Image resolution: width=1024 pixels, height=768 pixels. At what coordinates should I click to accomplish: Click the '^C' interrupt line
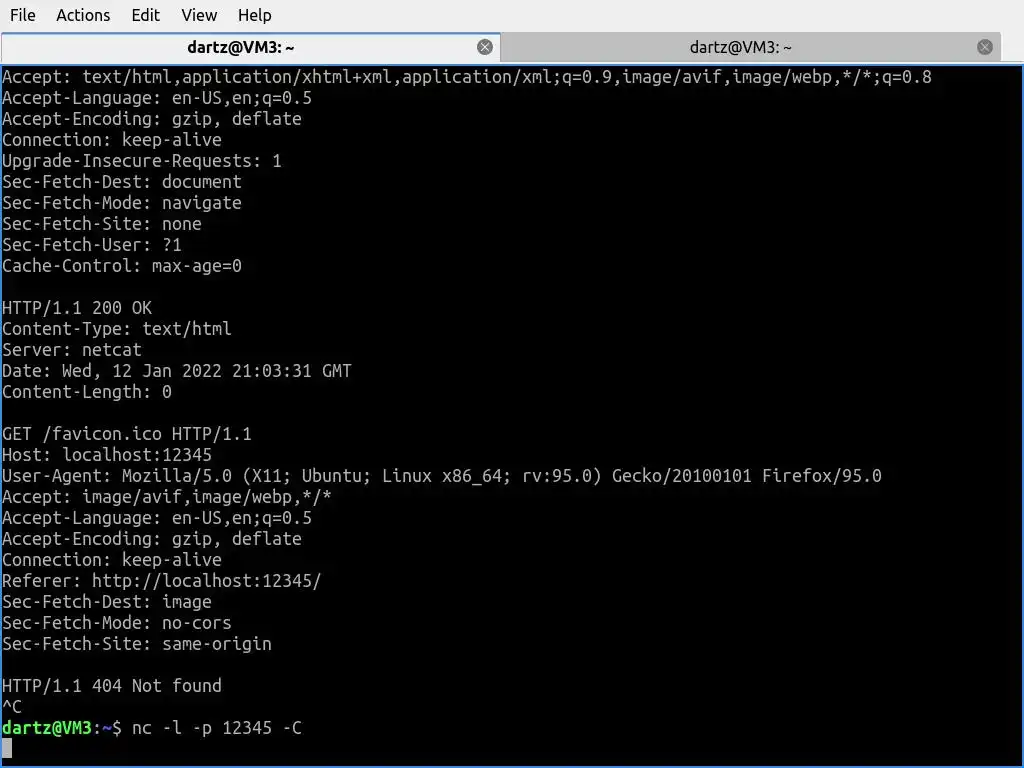click(12, 707)
